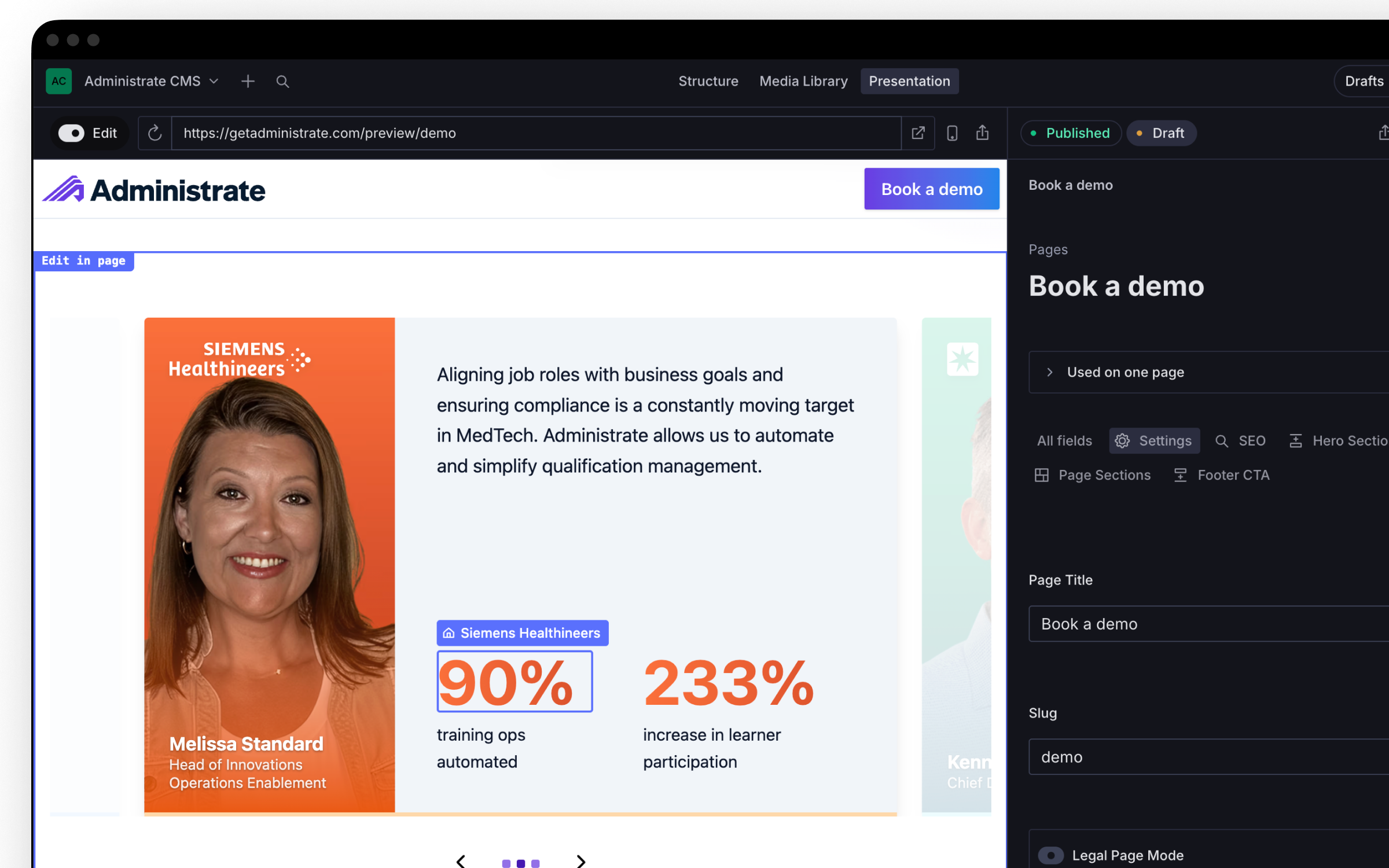Screen dimensions: 1389x868
Task: Click the Siemens Healthineers overlay tag
Action: point(523,633)
